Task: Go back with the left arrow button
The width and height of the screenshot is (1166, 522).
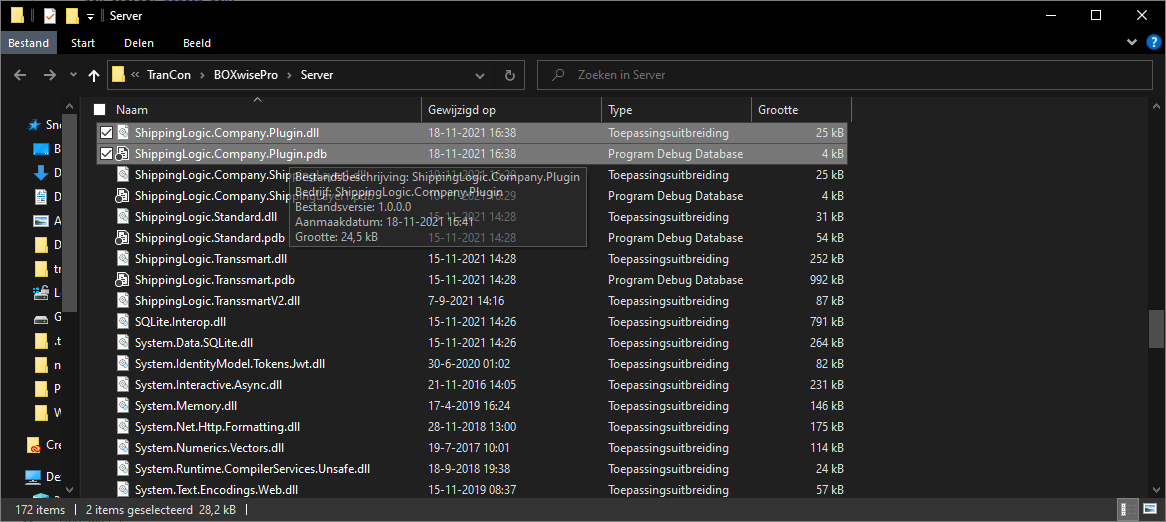Action: [x=20, y=75]
